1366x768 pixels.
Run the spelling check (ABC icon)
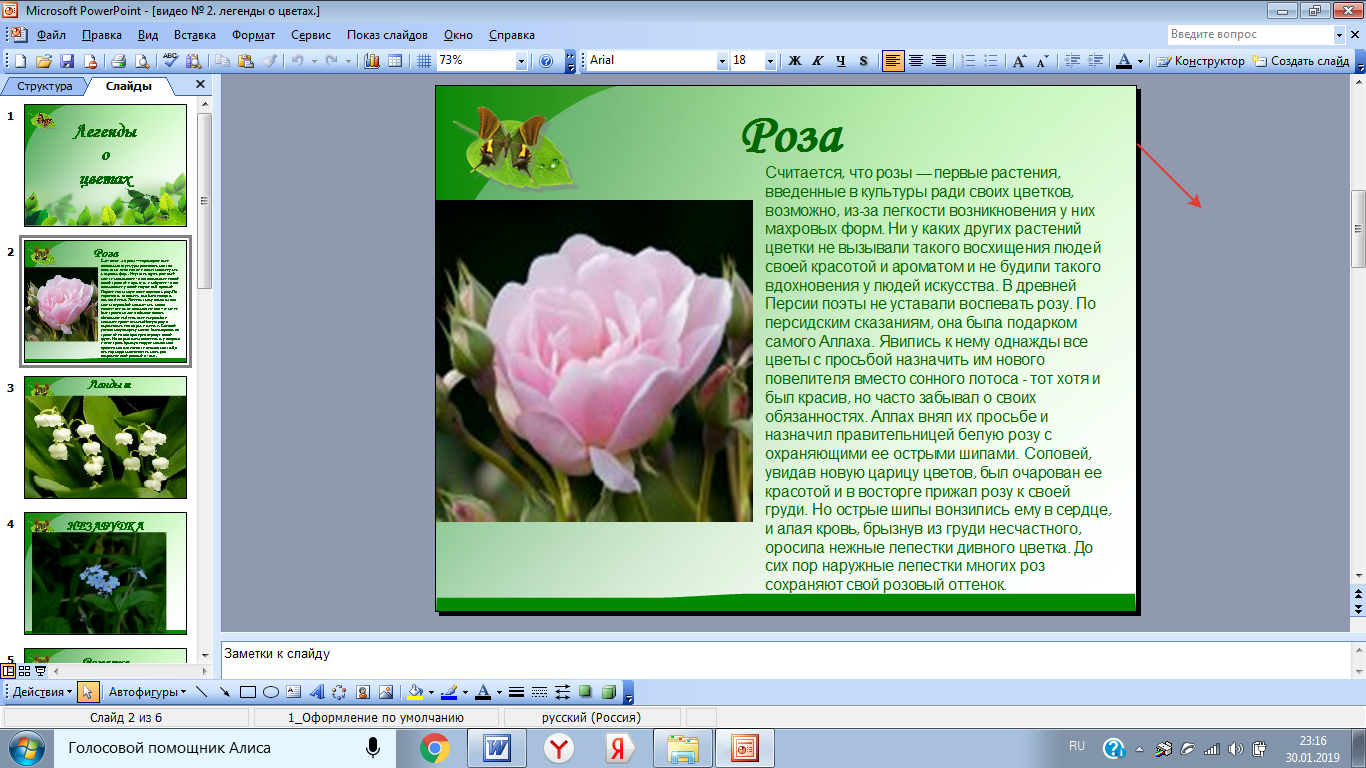[170, 61]
